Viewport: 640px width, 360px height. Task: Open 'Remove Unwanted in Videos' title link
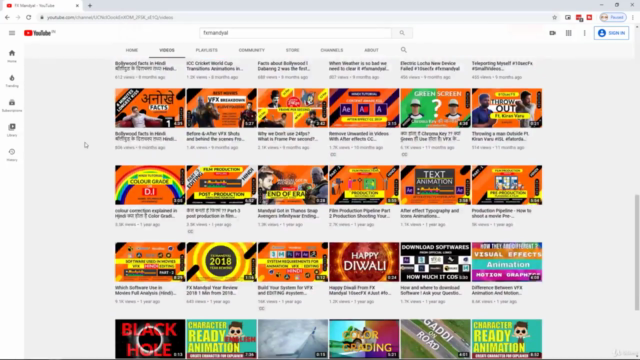[x=359, y=136]
